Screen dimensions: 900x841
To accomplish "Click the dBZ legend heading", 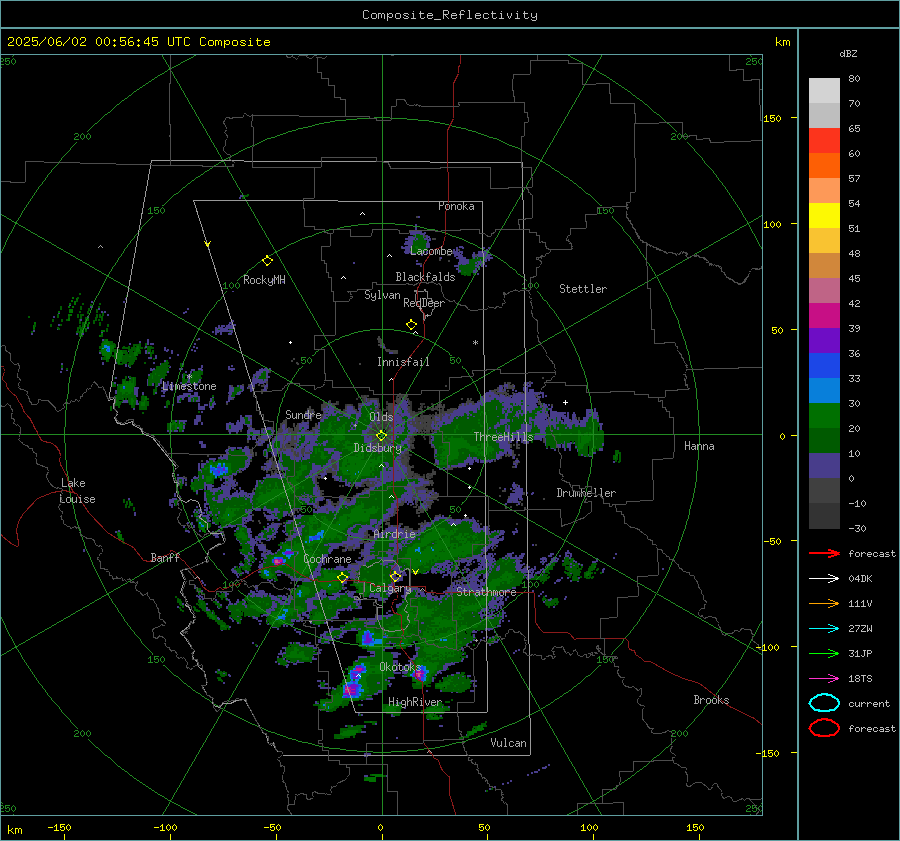I will click(848, 53).
